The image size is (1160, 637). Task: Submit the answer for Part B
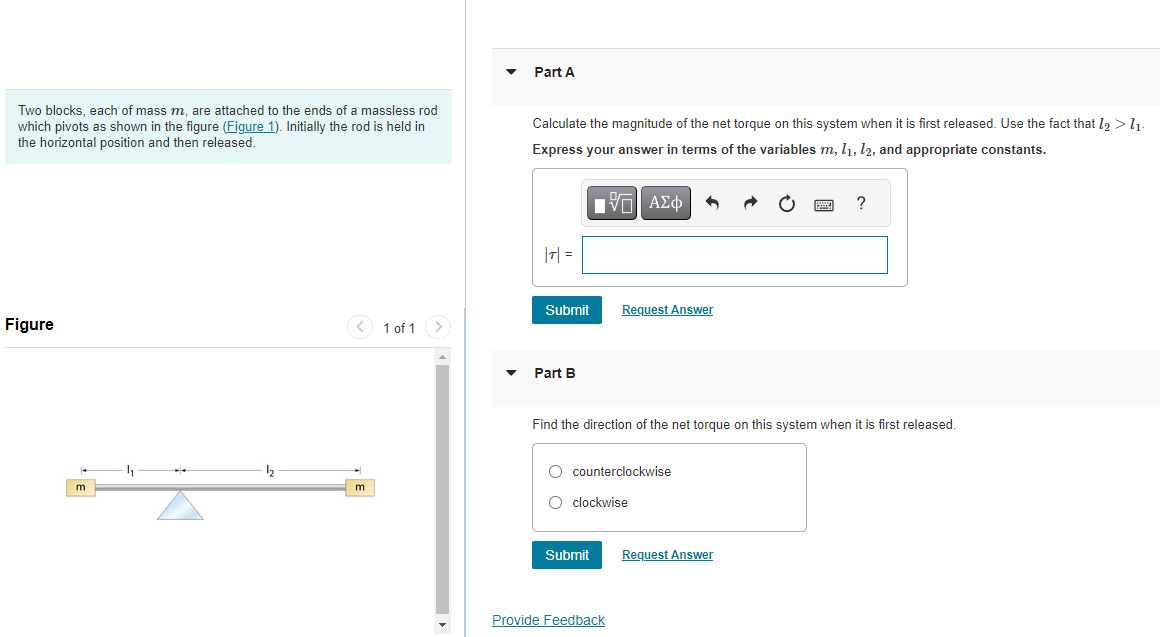[567, 554]
